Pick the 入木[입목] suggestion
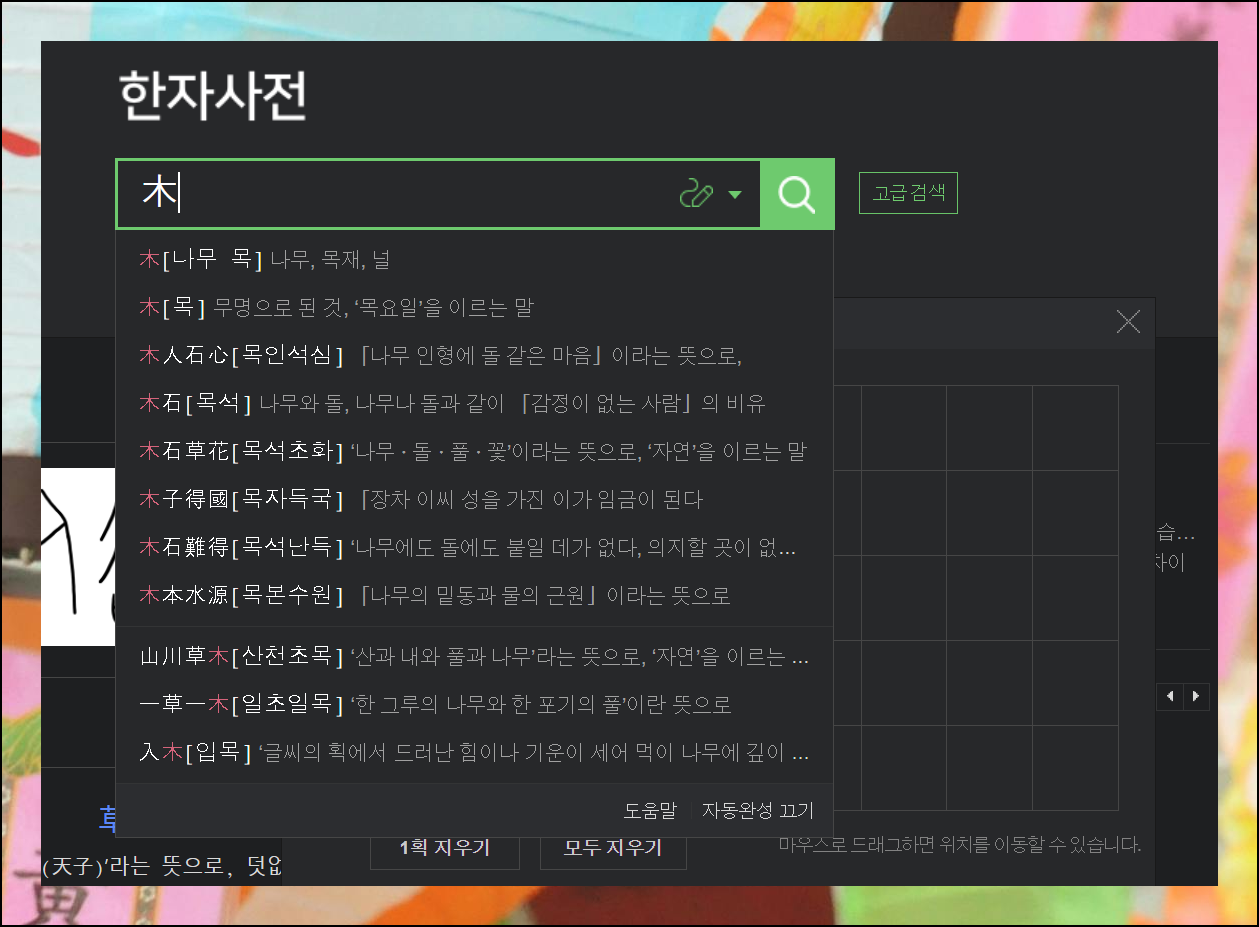This screenshot has height=927, width=1259. pos(474,752)
